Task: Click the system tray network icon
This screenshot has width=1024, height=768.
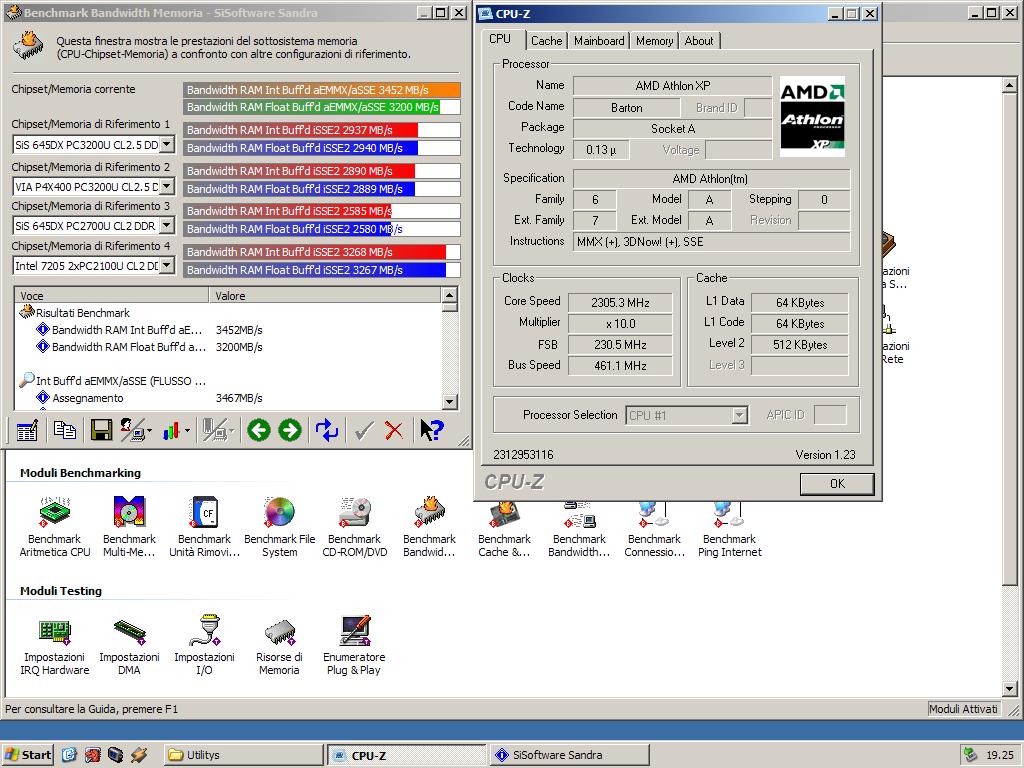Action: [970, 755]
